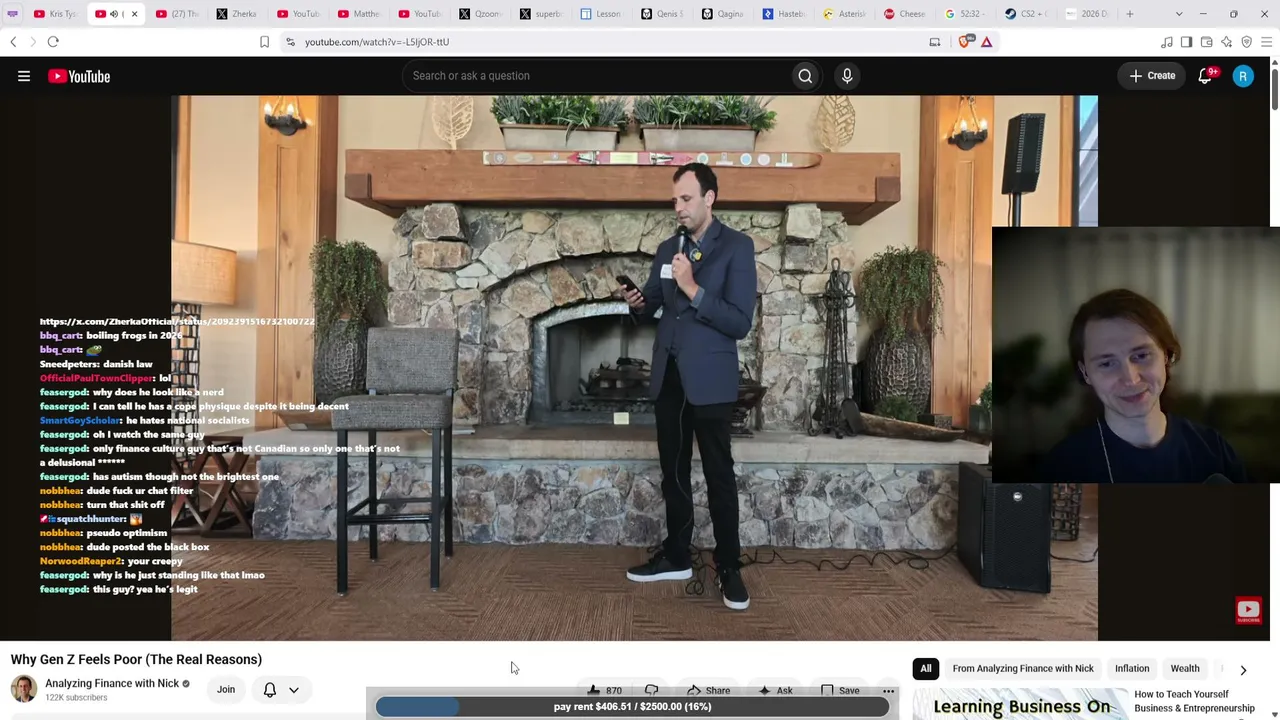Like the video (870 likes)
The height and width of the screenshot is (720, 1280).
point(604,690)
